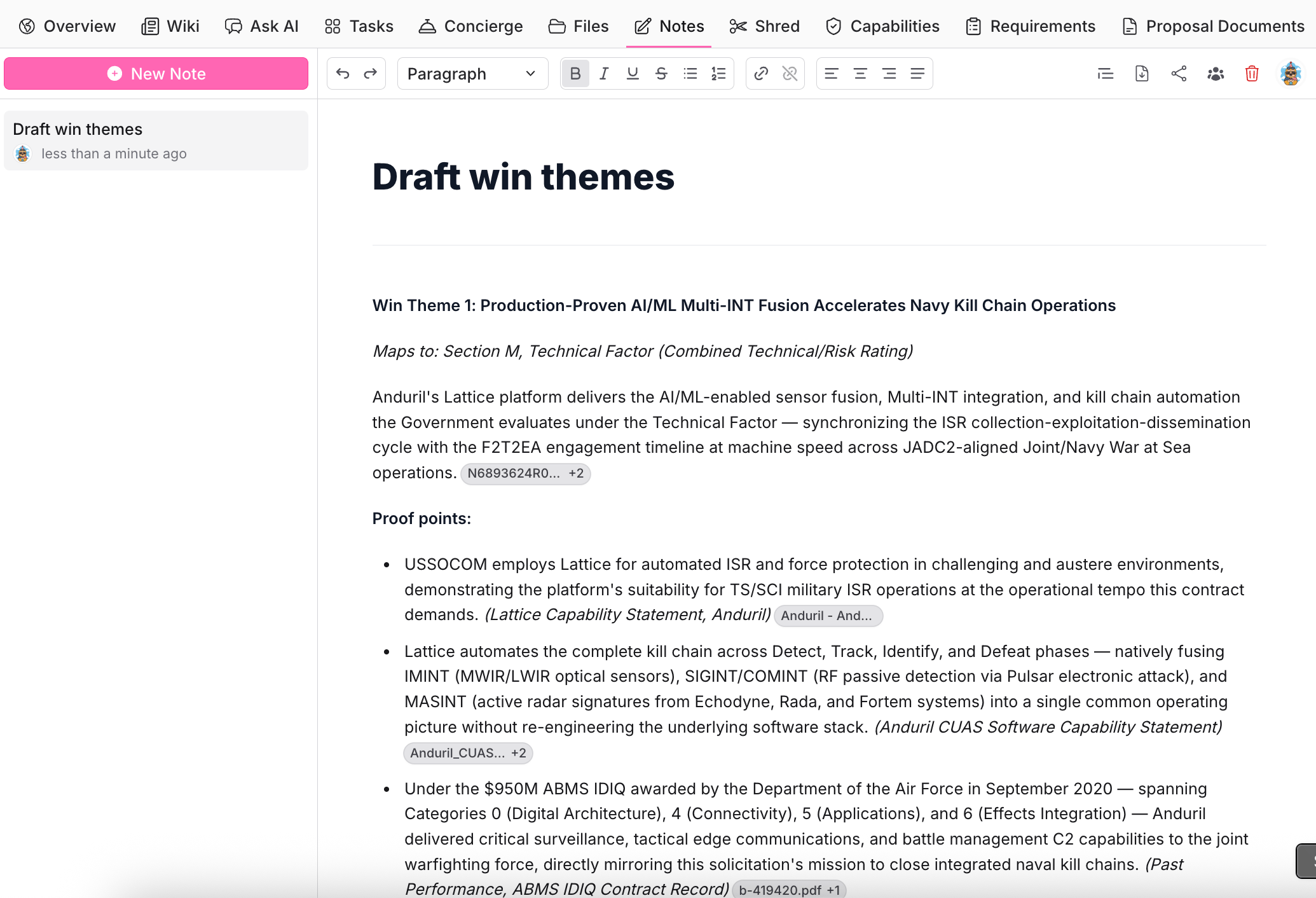This screenshot has width=1316, height=898.
Task: Toggle Italic formatting
Action: pos(604,74)
